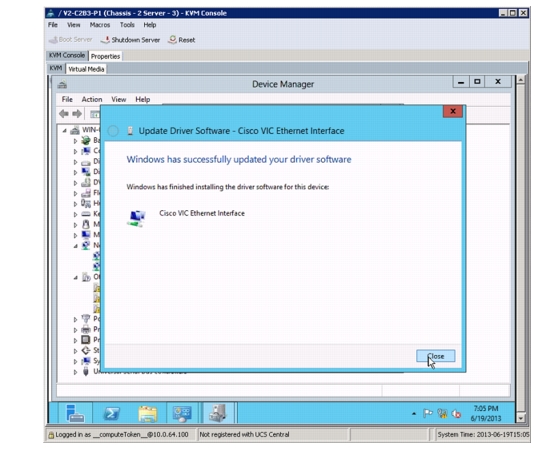Viewport: 536px width, 449px height.
Task: Click the Action Center flag tray icon
Action: [428, 413]
